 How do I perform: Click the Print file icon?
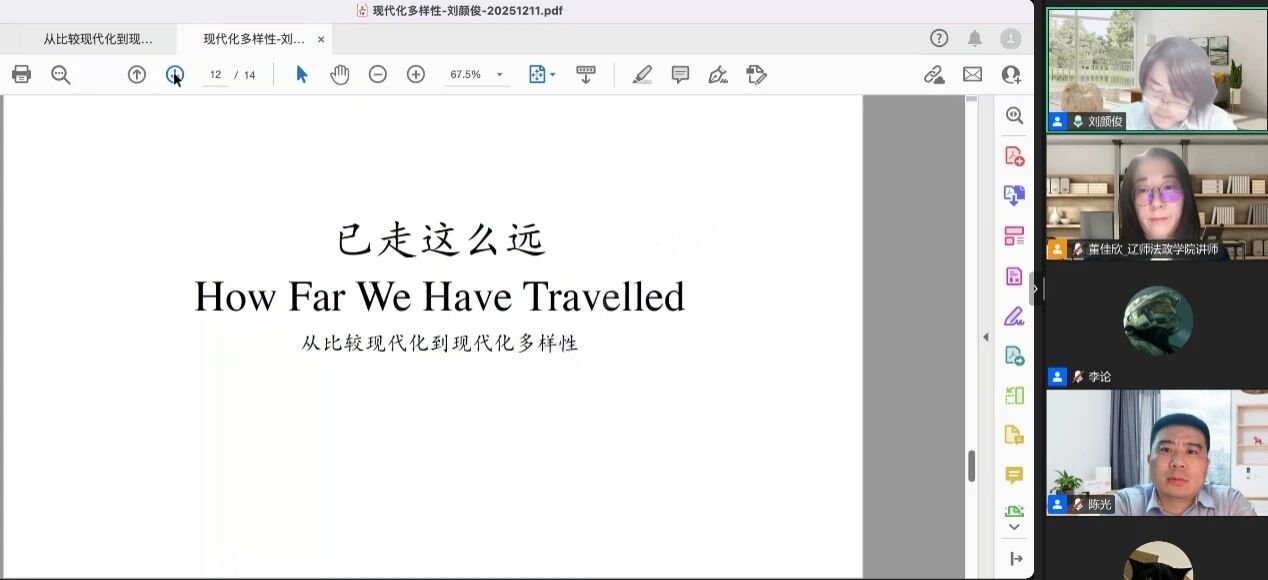[21, 74]
